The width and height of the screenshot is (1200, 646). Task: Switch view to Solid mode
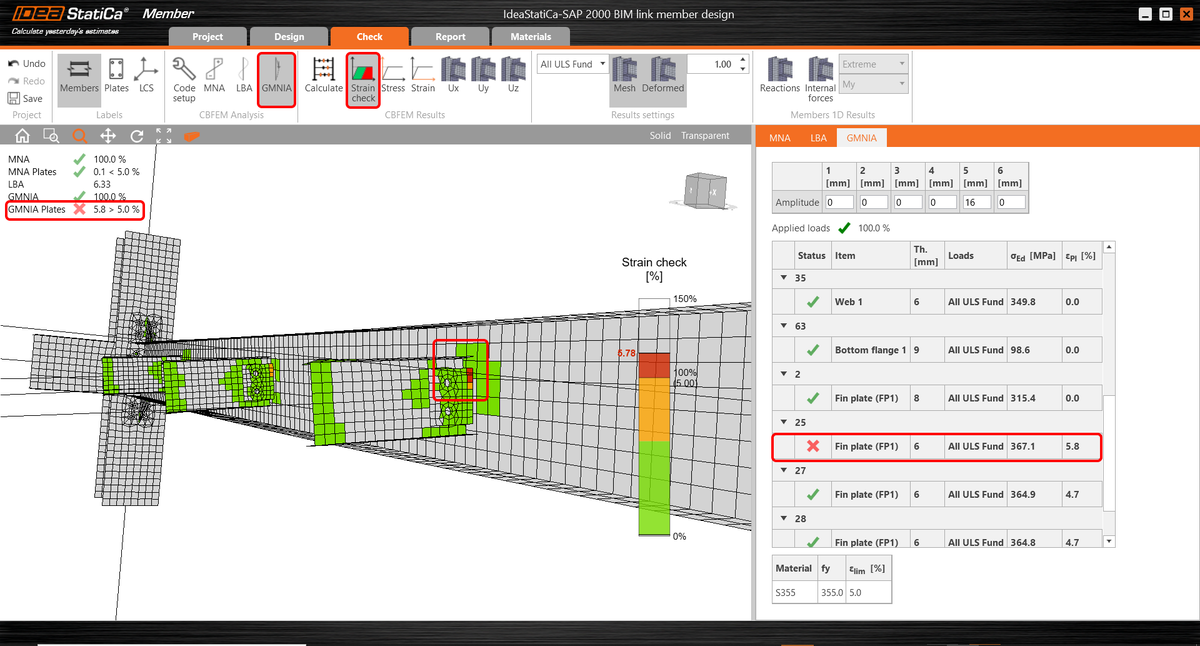(x=662, y=134)
